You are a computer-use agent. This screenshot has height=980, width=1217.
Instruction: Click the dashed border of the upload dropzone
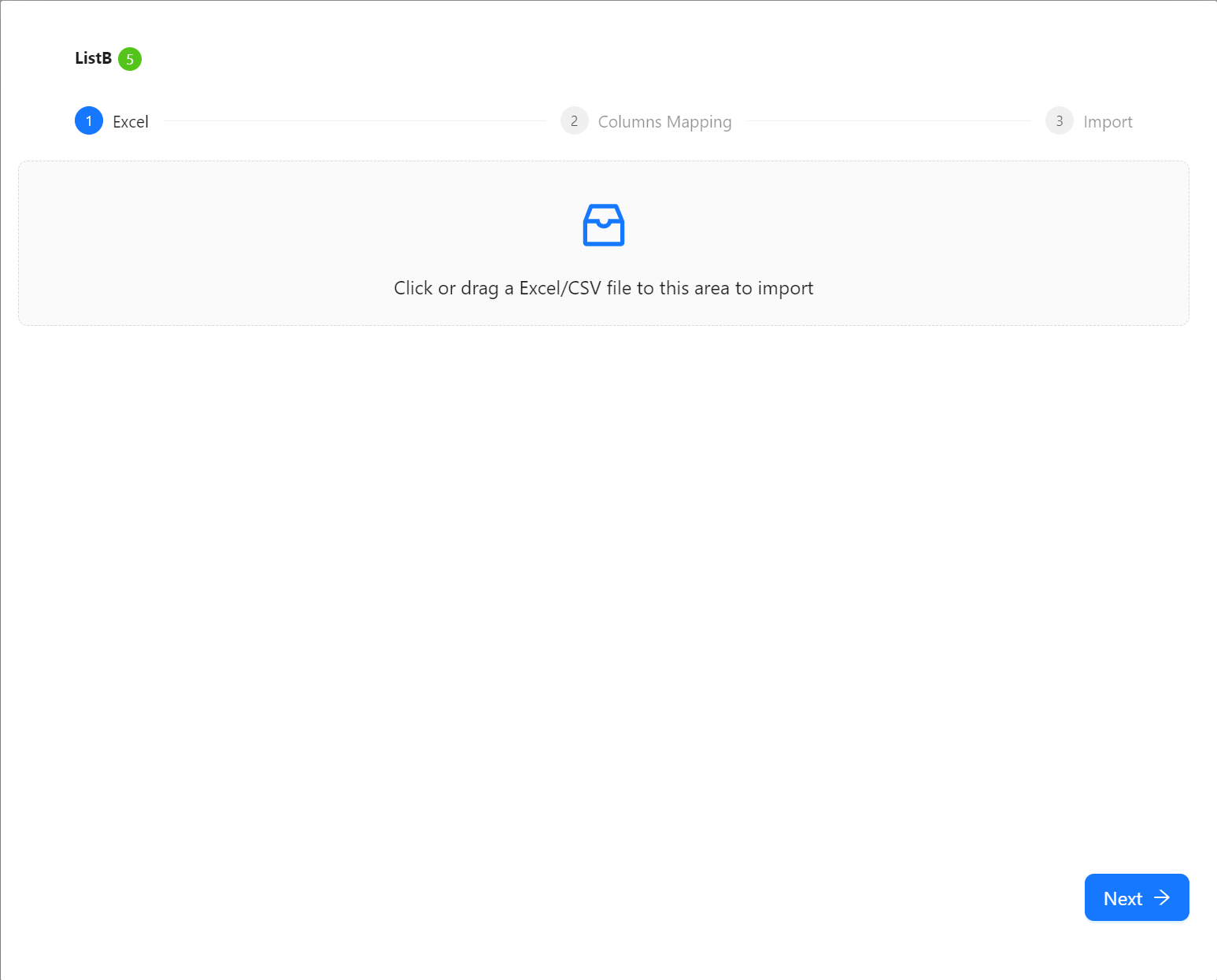603,161
